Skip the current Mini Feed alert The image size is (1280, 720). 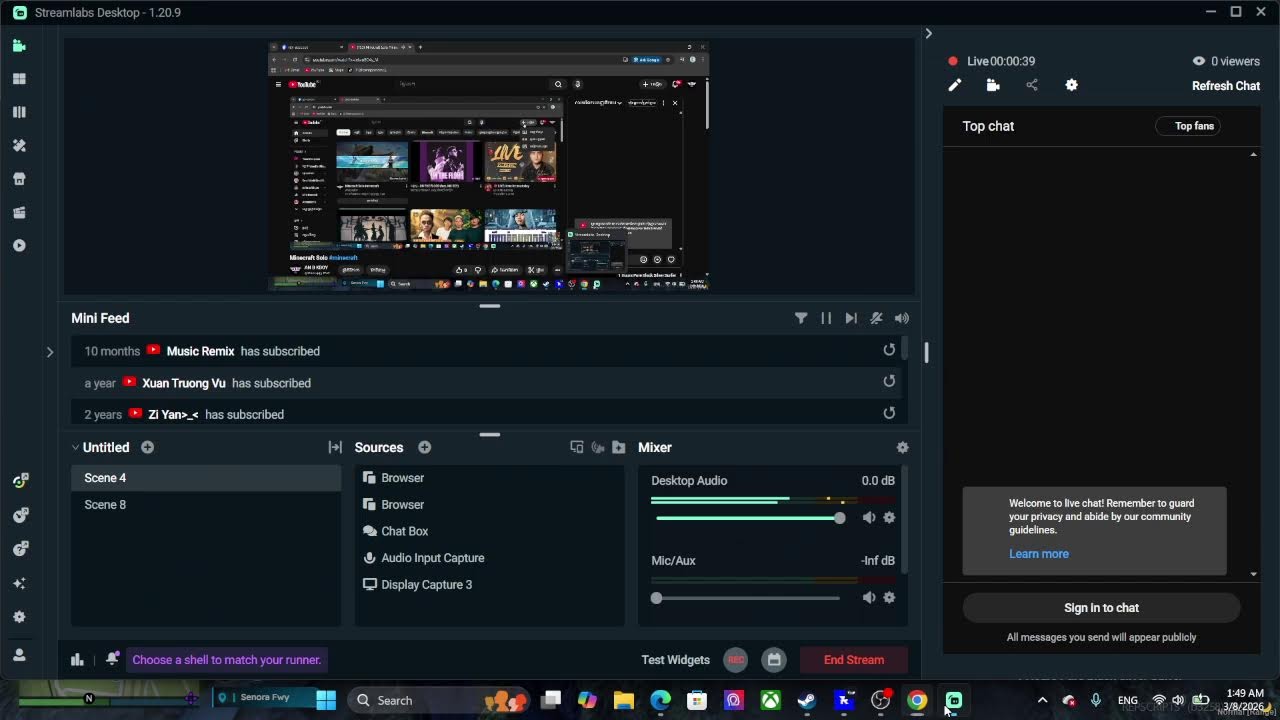(x=851, y=318)
